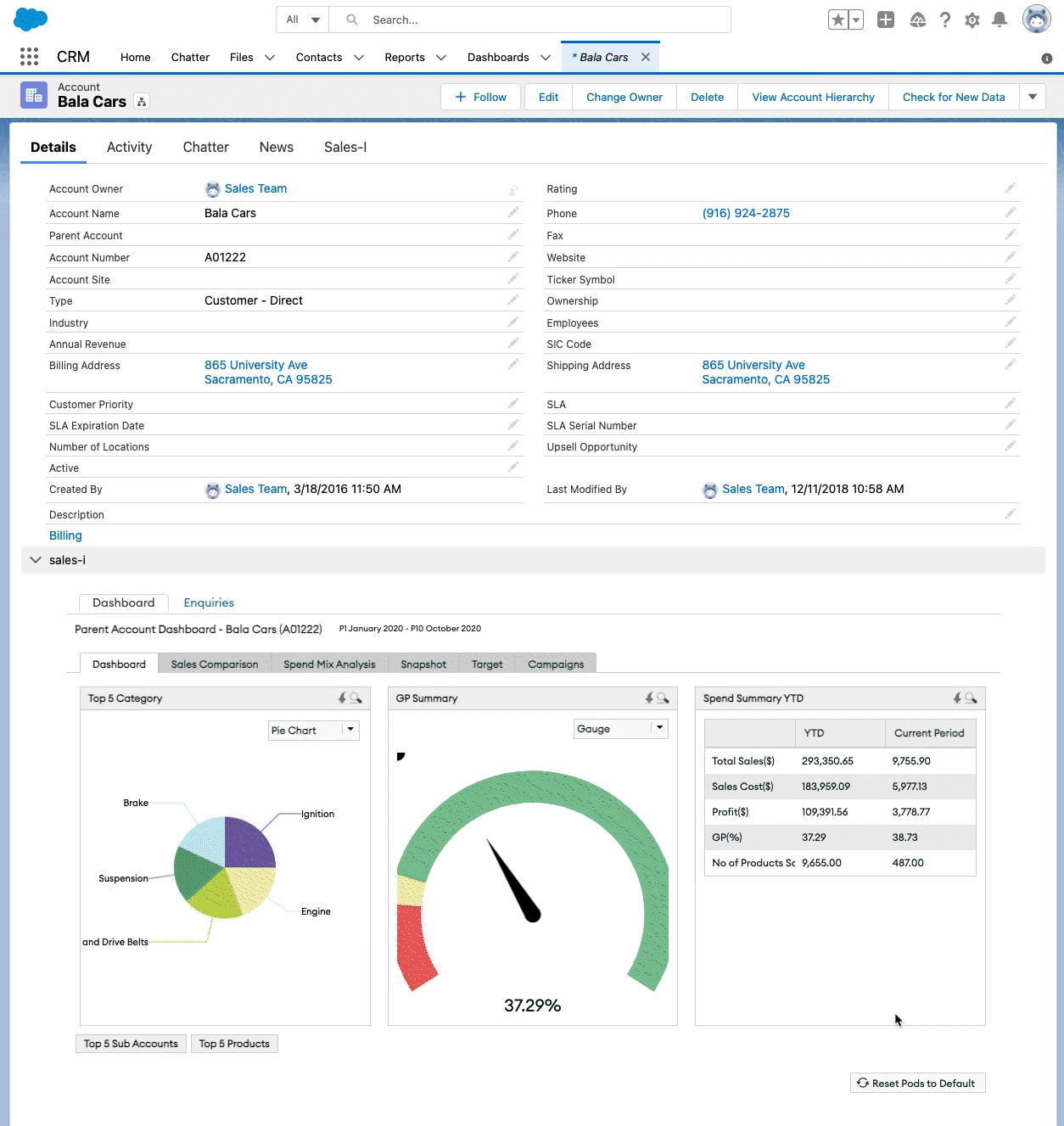Switch to the Activity tab
Image resolution: width=1064 pixels, height=1126 pixels.
pos(129,148)
